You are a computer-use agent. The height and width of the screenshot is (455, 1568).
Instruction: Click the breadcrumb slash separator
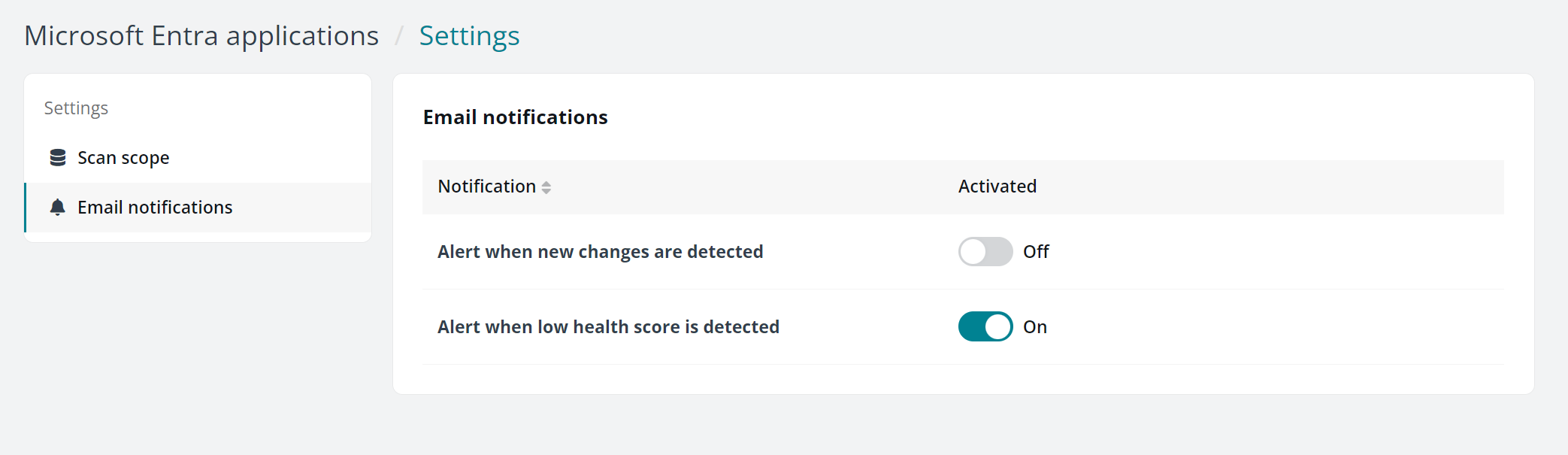pos(399,36)
